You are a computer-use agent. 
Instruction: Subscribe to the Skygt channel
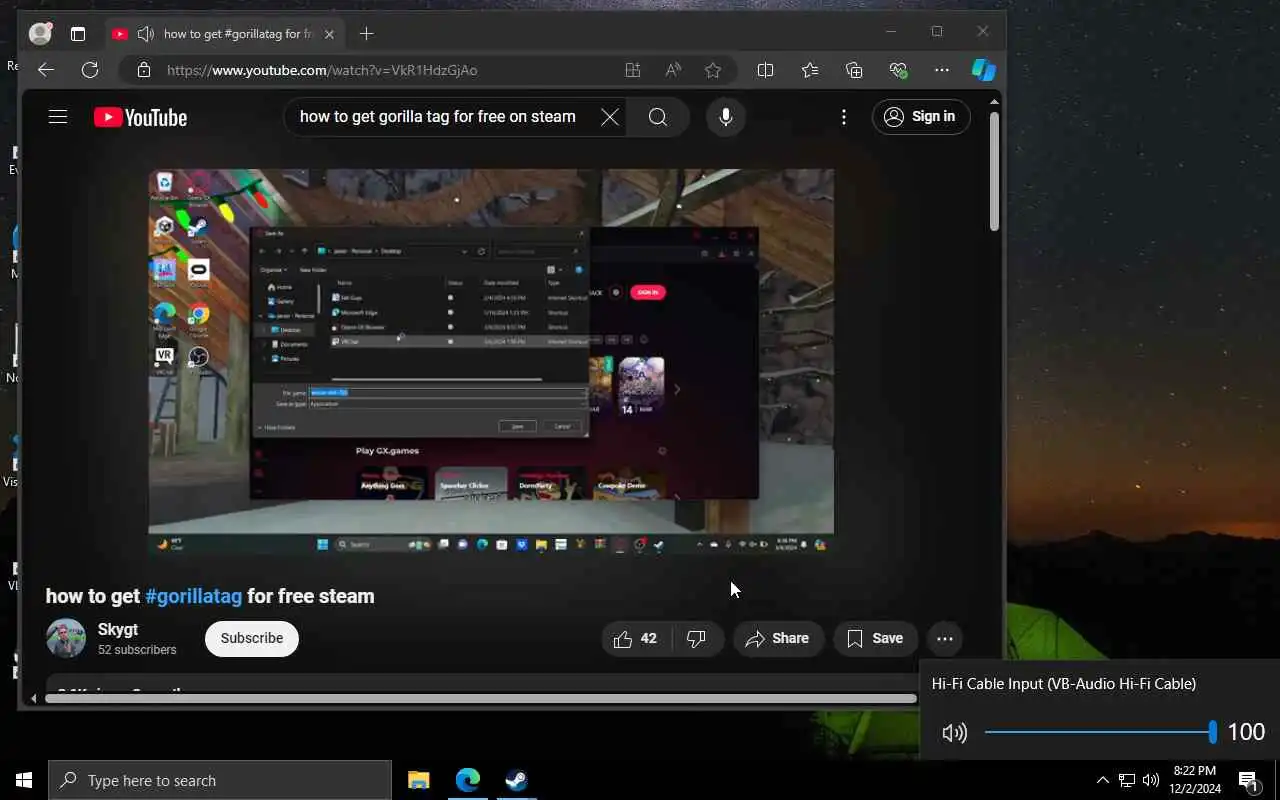click(x=252, y=638)
